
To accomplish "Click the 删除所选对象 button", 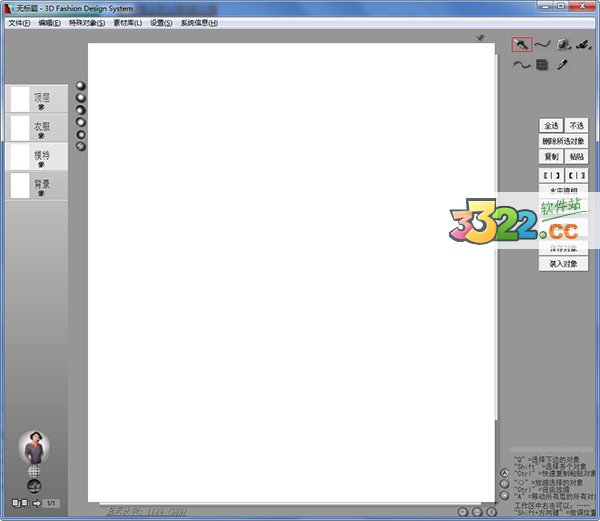I will (x=563, y=141).
